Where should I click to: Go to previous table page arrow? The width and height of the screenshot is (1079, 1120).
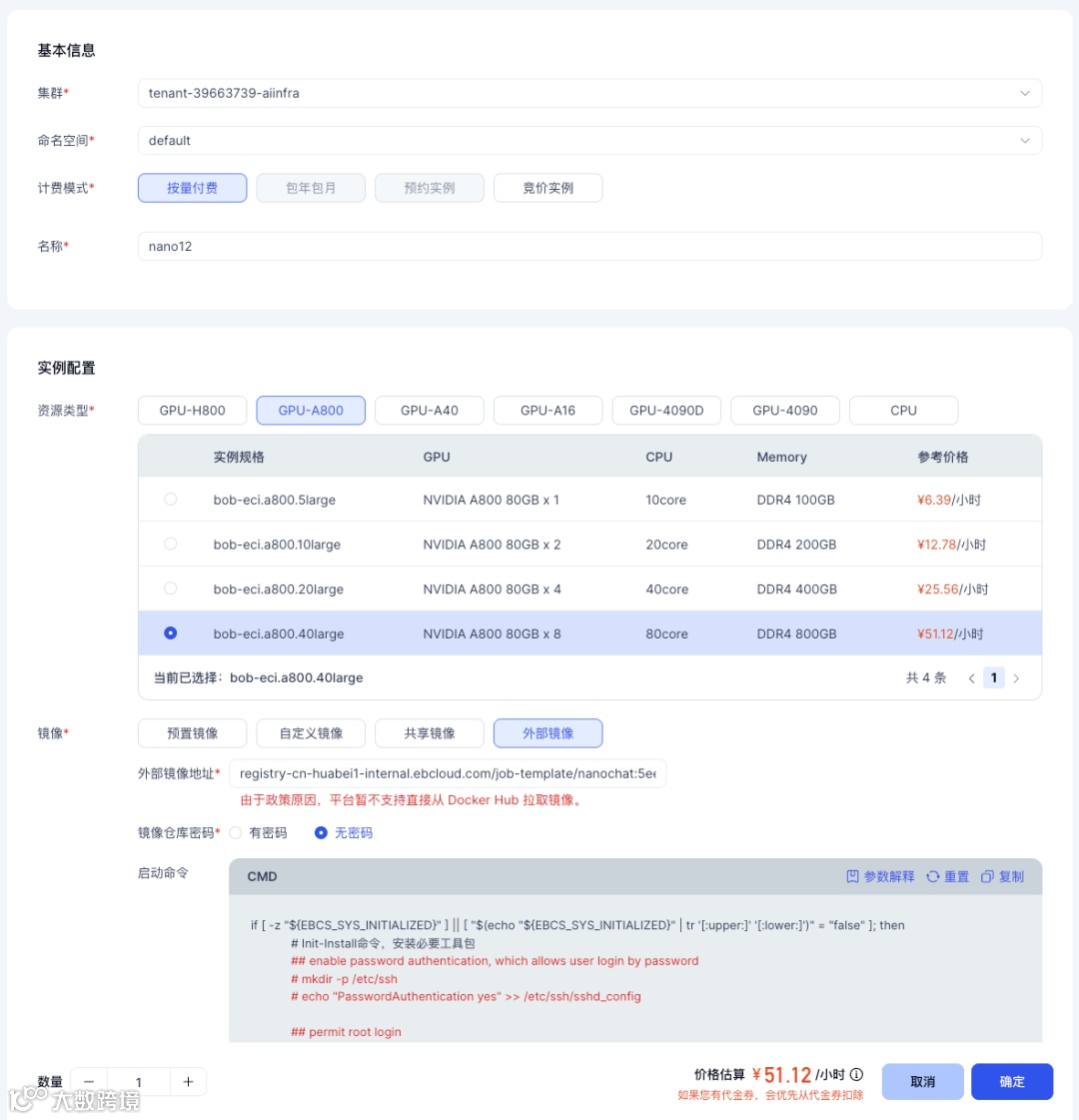971,677
